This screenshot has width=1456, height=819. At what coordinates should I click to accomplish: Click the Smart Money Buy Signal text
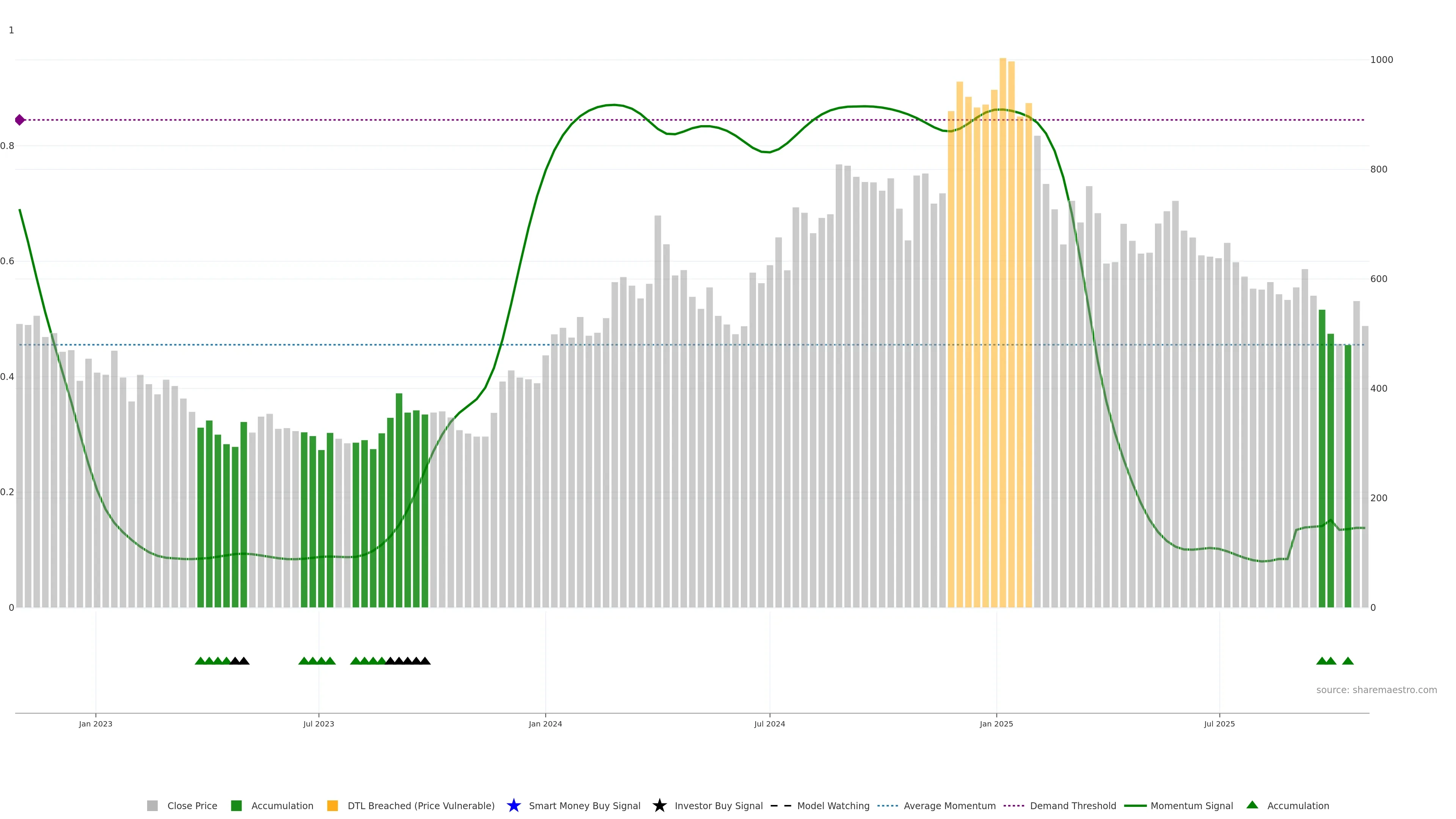(584, 805)
